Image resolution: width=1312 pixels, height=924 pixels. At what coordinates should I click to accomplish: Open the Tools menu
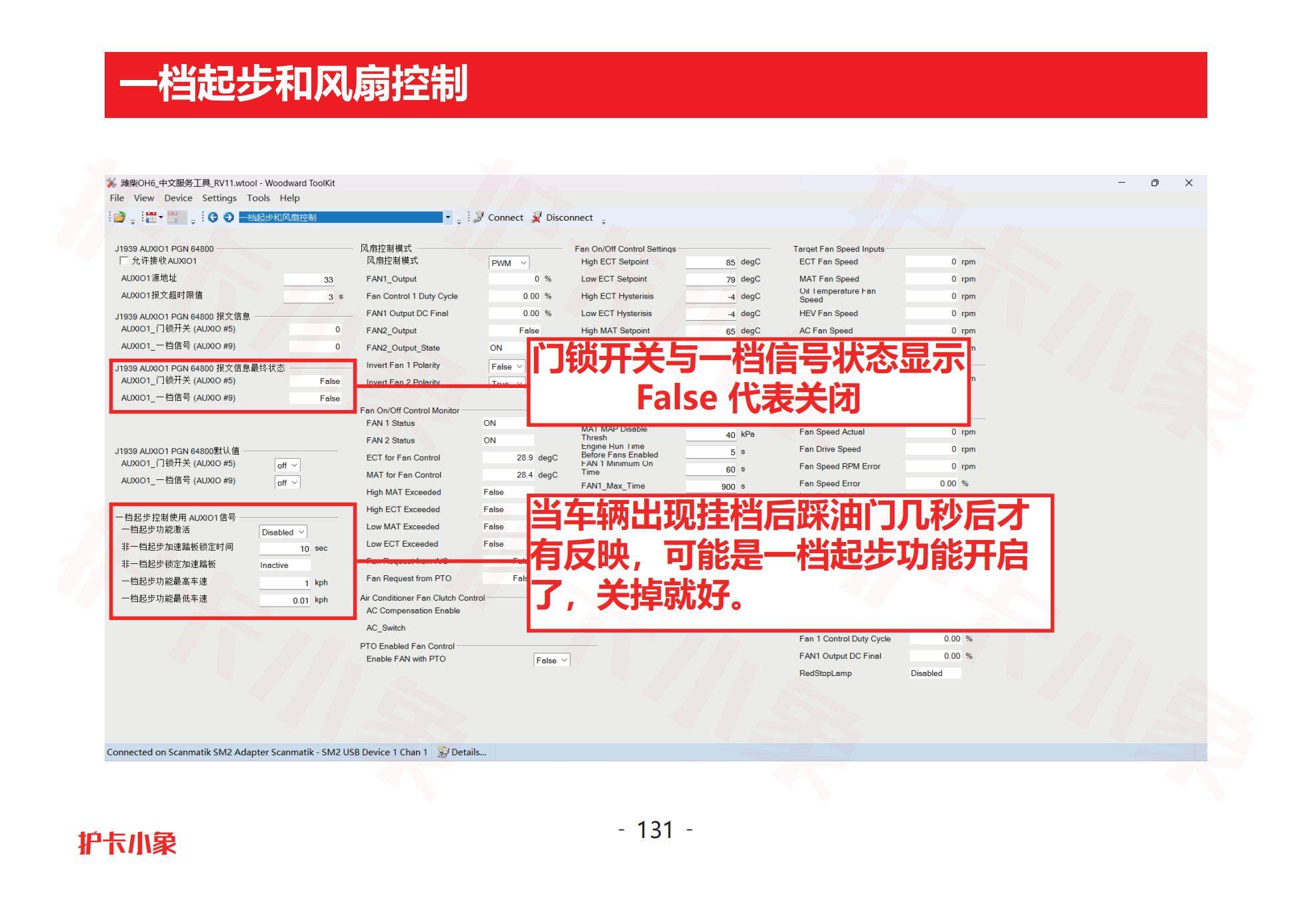point(259,198)
